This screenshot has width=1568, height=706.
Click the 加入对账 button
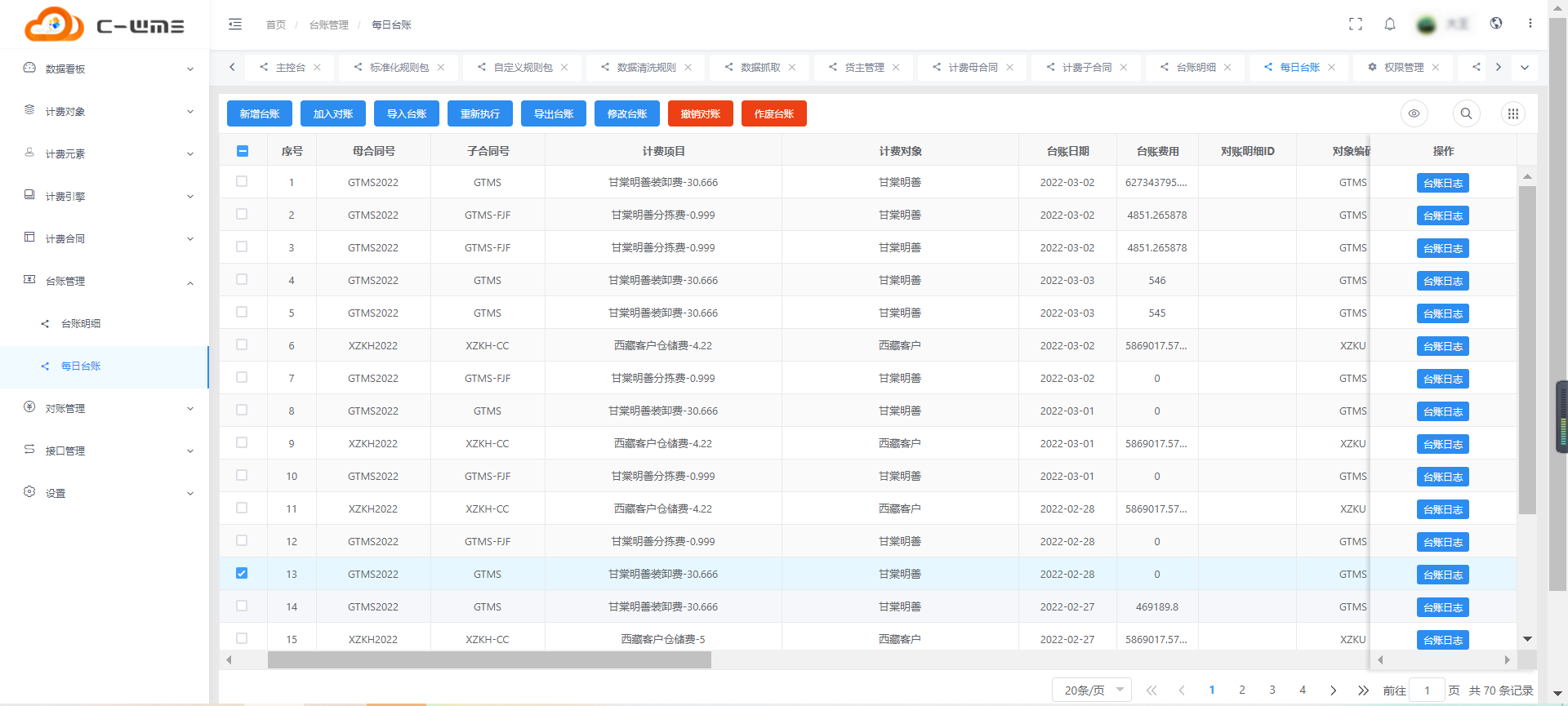click(x=333, y=113)
